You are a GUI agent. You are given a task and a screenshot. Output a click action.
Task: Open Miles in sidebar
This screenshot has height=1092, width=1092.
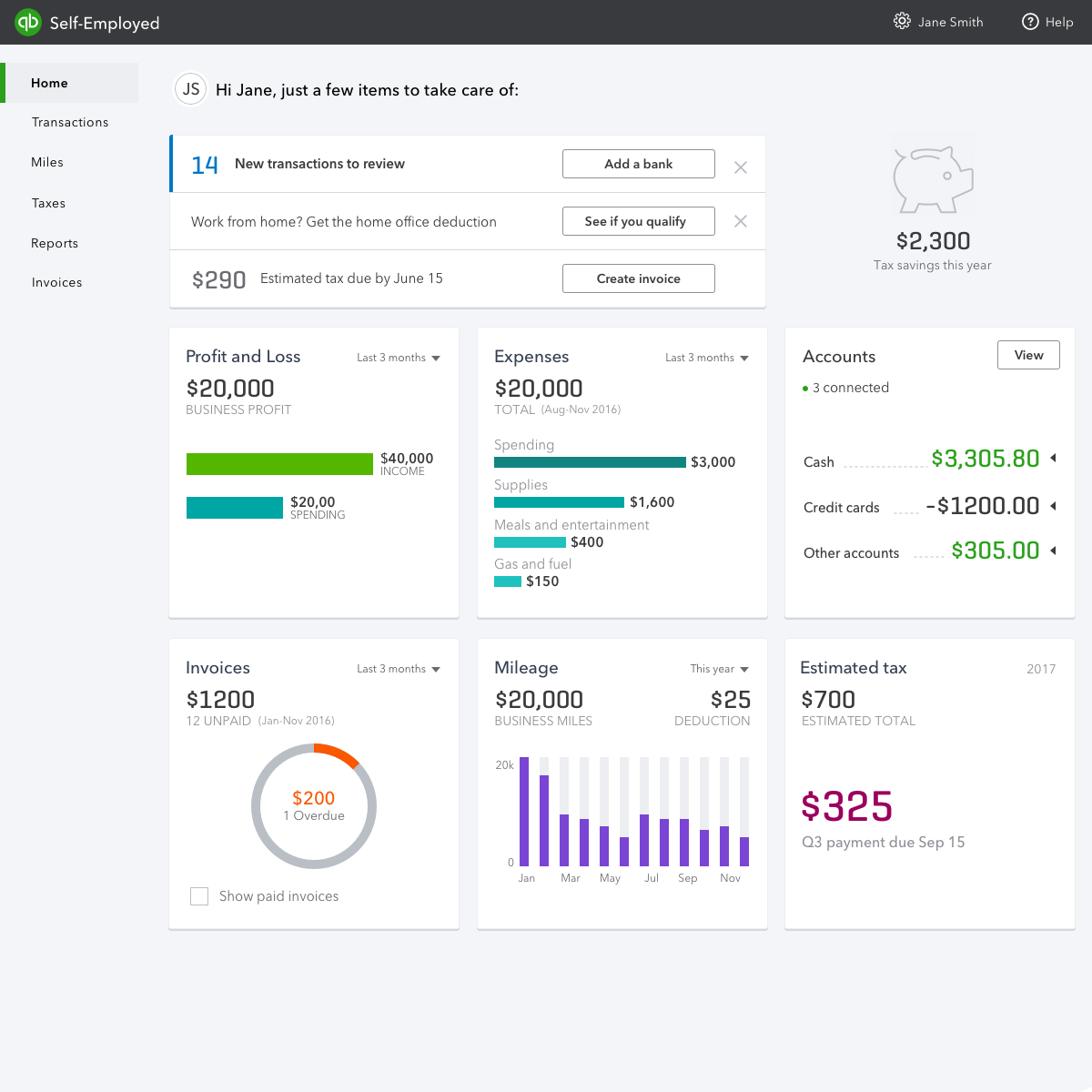click(47, 162)
